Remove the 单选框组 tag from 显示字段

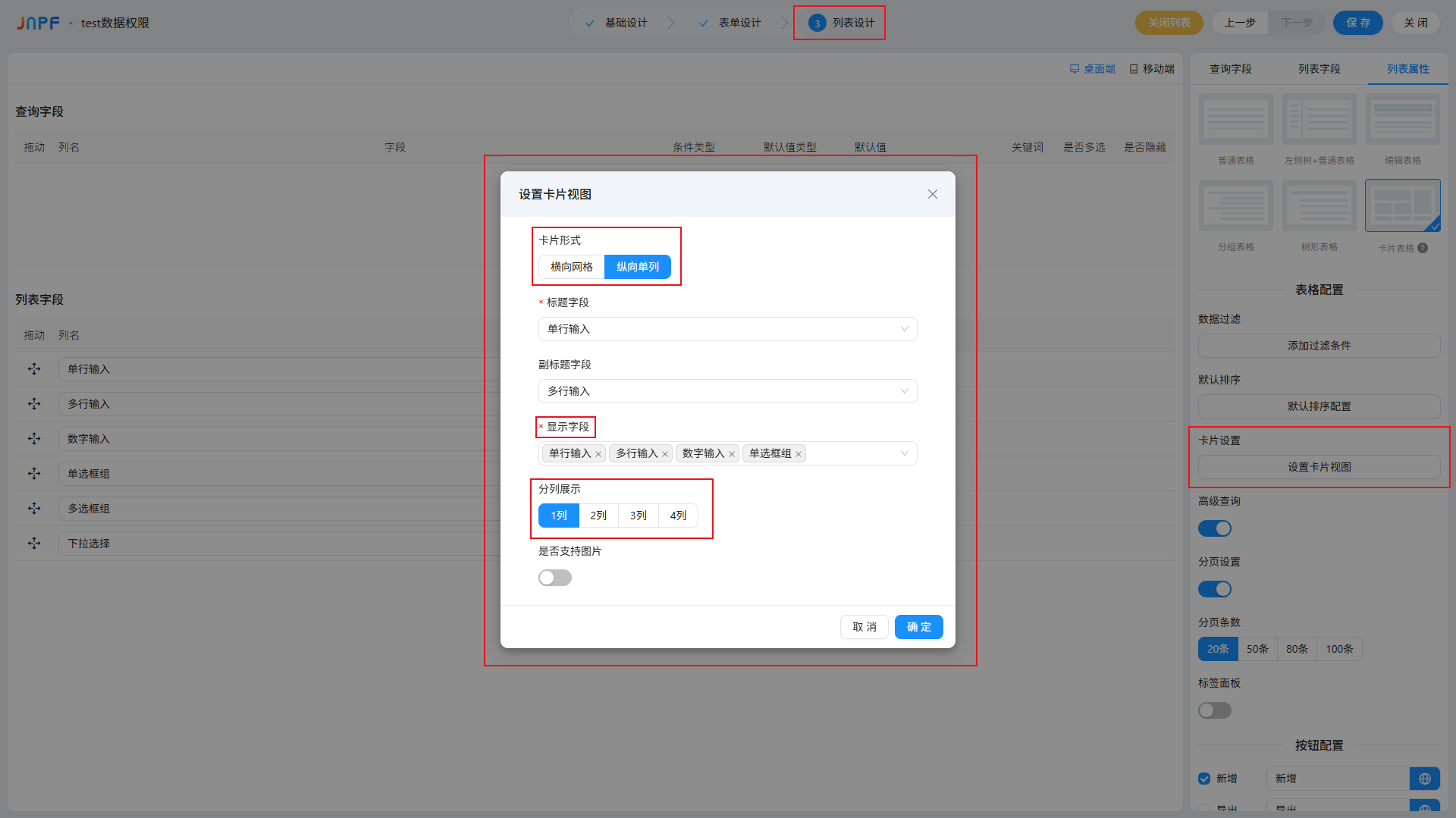pos(799,454)
